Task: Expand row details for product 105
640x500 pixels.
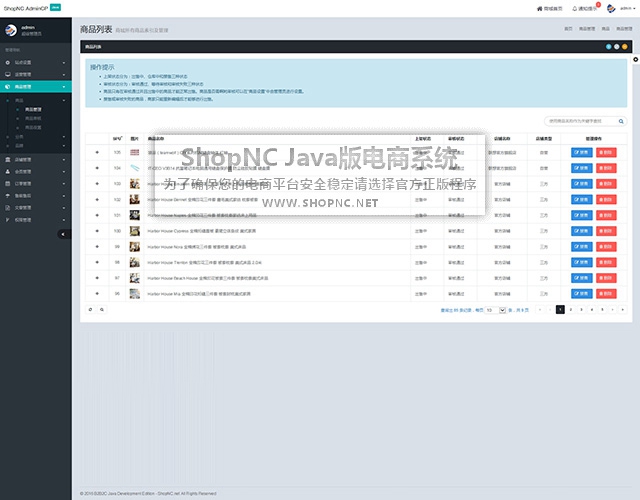Action: click(97, 152)
